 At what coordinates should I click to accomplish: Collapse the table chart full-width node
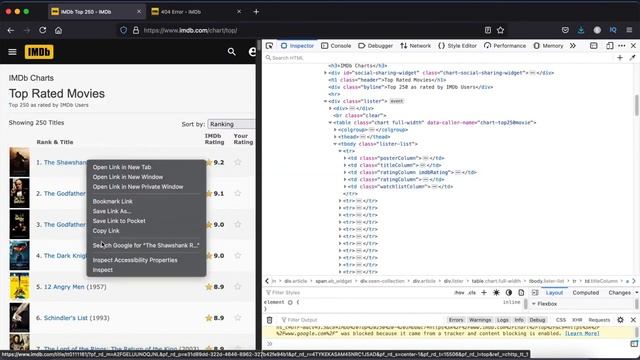[x=330, y=122]
